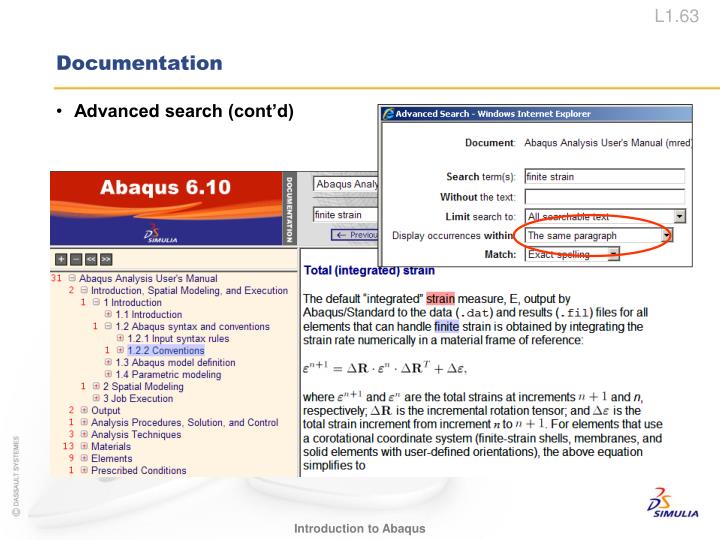Open the 2 Spatial Modeling link

[x=143, y=386]
